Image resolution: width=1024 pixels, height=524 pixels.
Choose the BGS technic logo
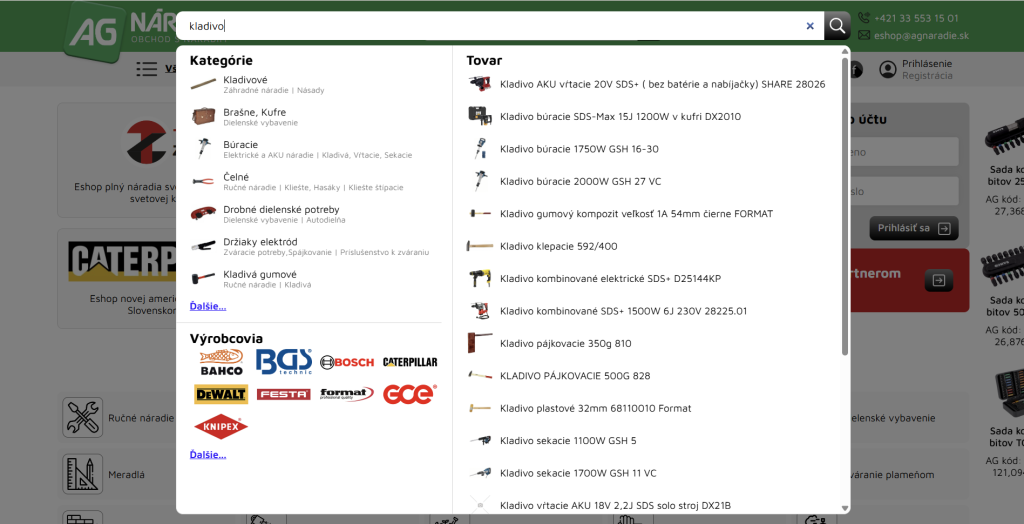(283, 362)
